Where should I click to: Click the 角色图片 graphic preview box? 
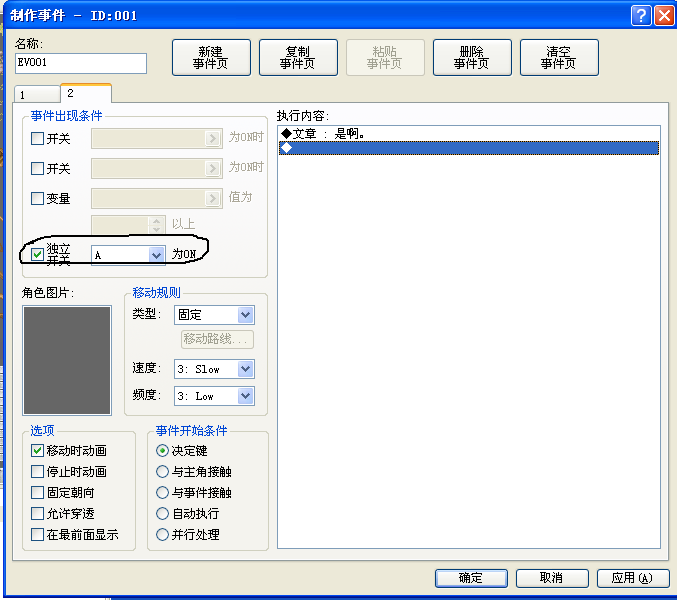click(67, 360)
